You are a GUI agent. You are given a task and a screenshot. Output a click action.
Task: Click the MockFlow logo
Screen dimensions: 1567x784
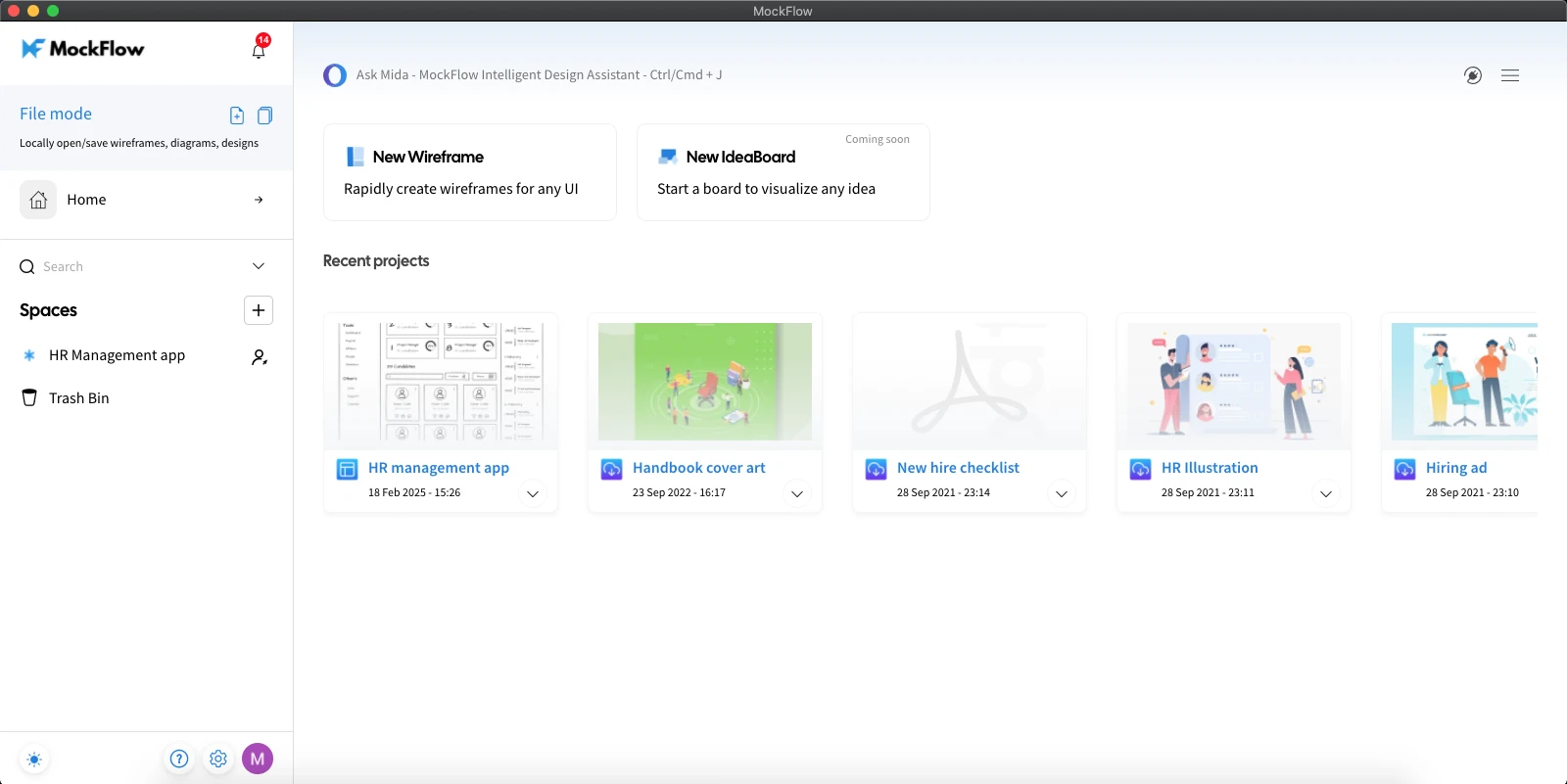click(83, 48)
